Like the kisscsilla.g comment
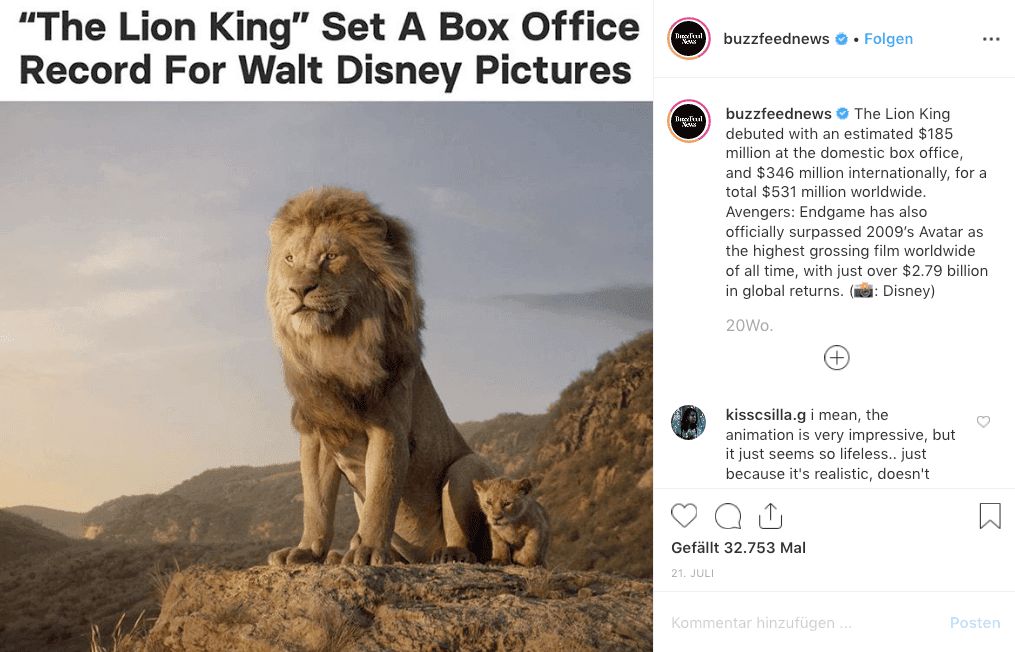Viewport: 1015px width, 652px height. [x=983, y=422]
